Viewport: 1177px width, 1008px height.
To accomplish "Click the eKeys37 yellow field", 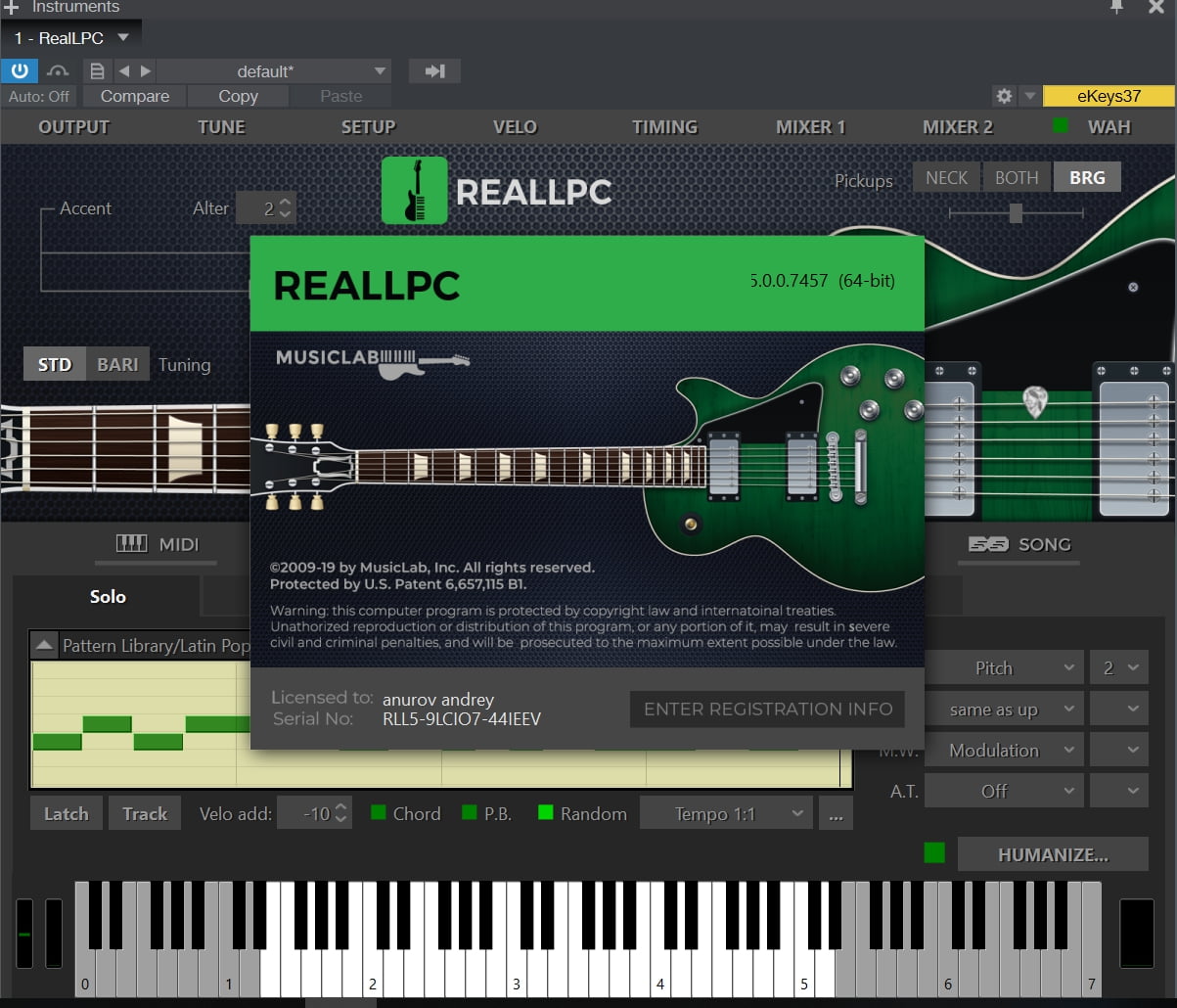I will pyautogui.click(x=1109, y=96).
